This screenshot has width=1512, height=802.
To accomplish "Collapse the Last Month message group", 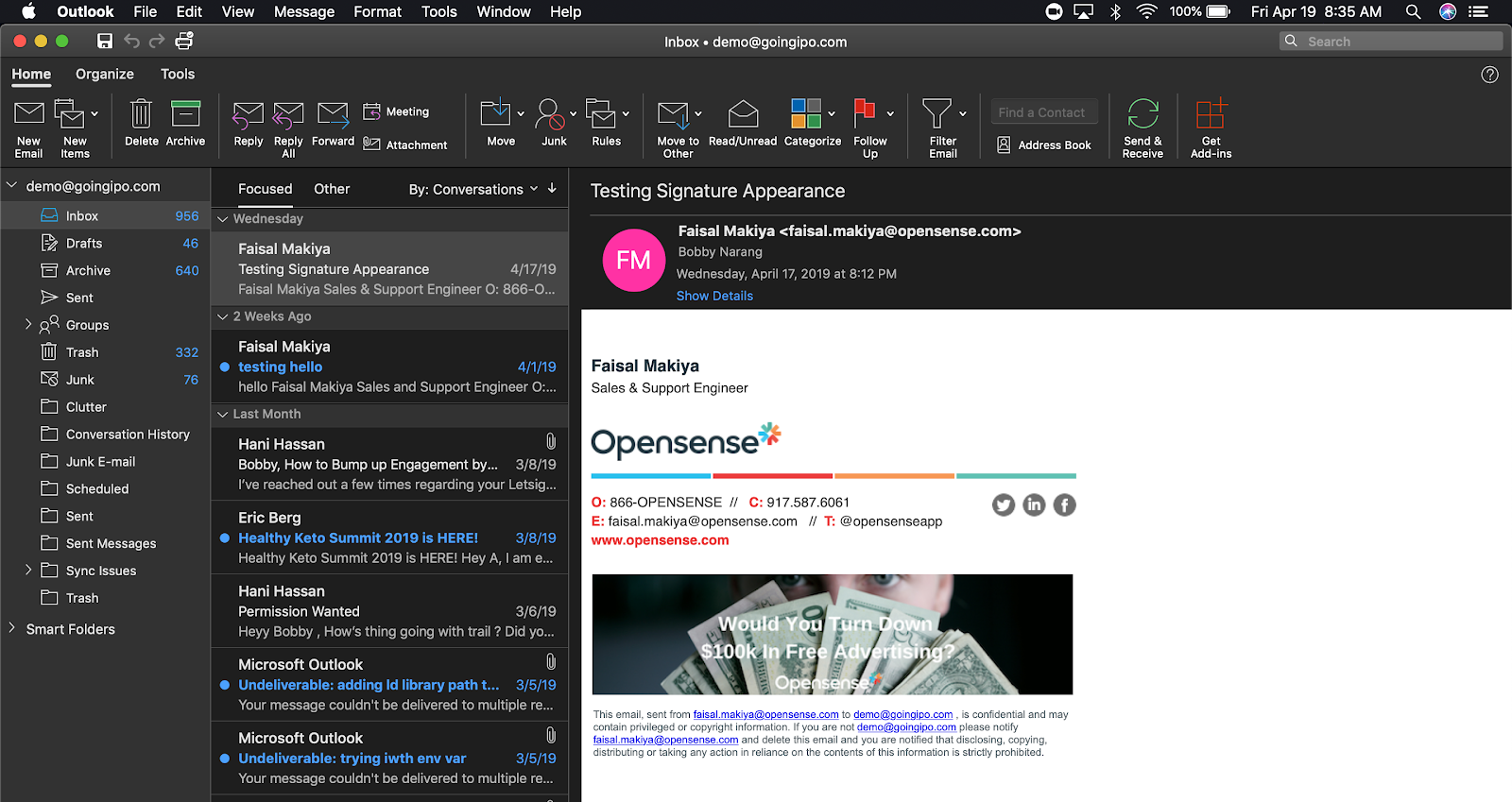I will 223,415.
